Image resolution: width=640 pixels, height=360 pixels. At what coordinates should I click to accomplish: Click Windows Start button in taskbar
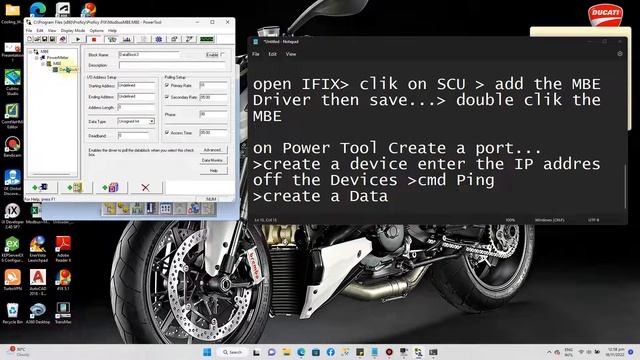207,352
